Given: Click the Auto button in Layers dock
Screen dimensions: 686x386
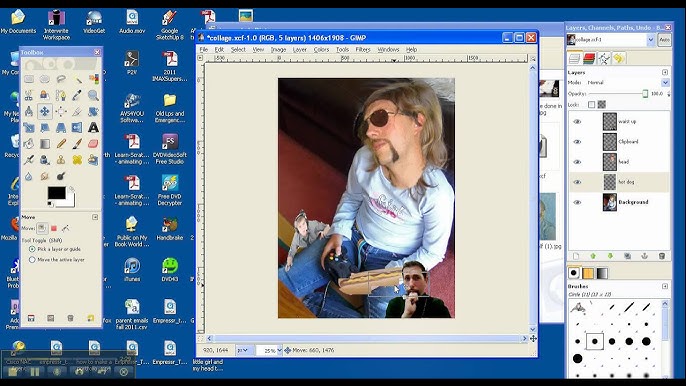Looking at the screenshot, I should pos(664,40).
